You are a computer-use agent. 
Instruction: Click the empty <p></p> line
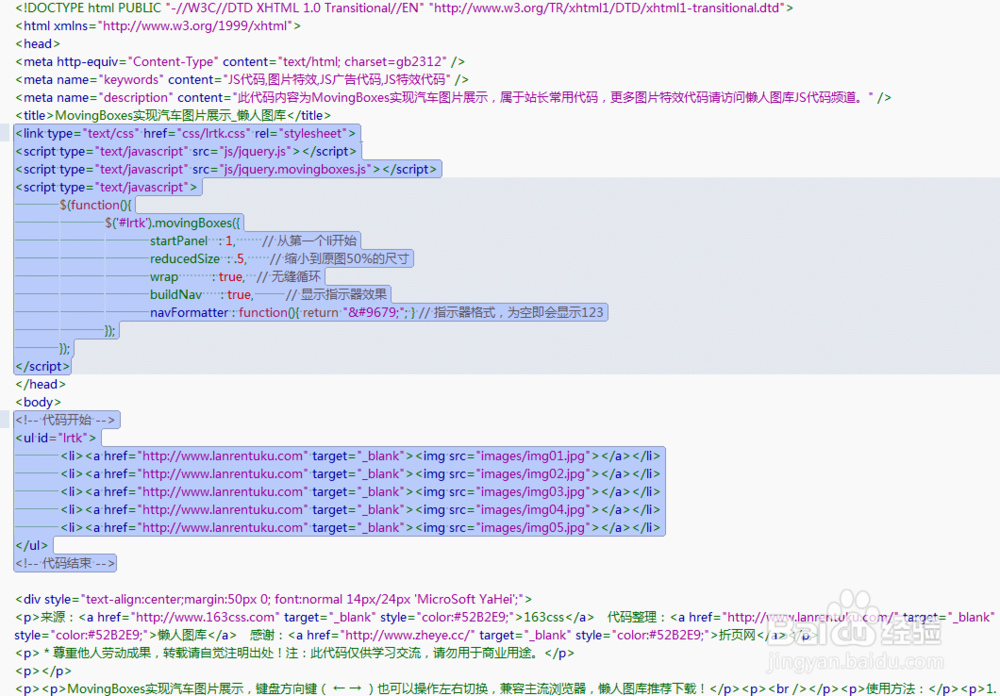coord(43,671)
